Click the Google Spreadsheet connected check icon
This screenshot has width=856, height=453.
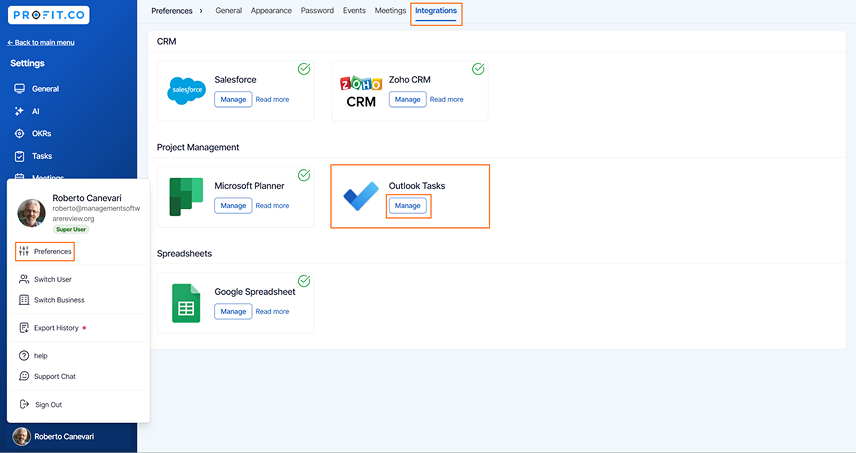[304, 281]
